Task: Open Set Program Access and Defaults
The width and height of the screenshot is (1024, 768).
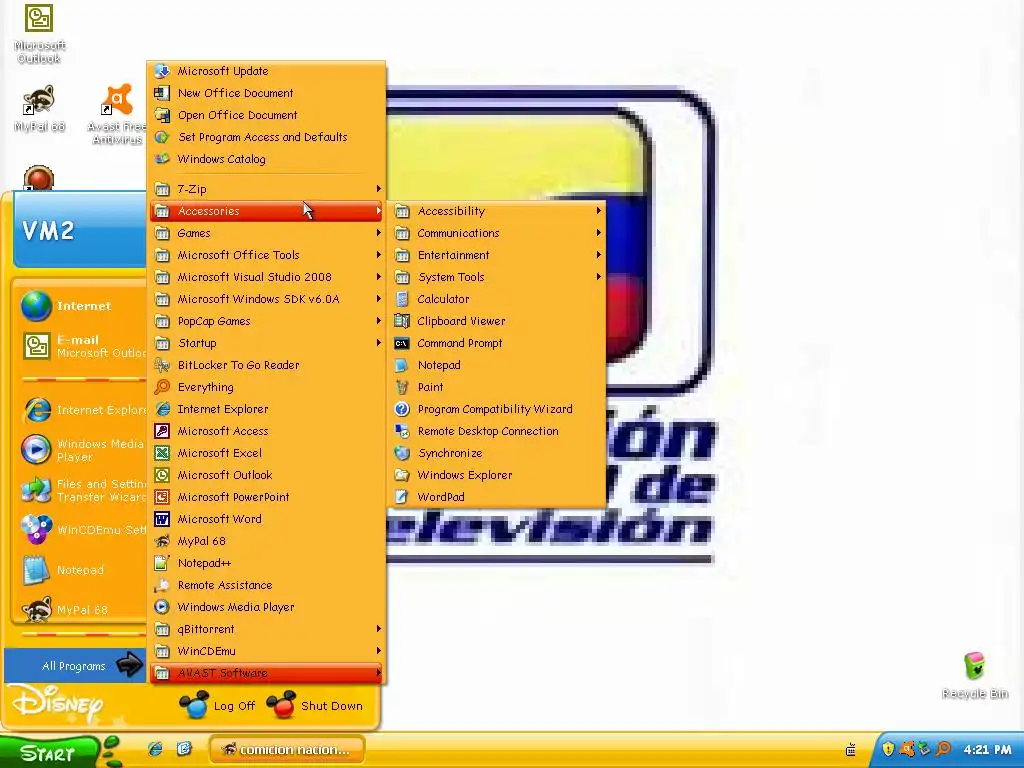Action: click(266, 137)
